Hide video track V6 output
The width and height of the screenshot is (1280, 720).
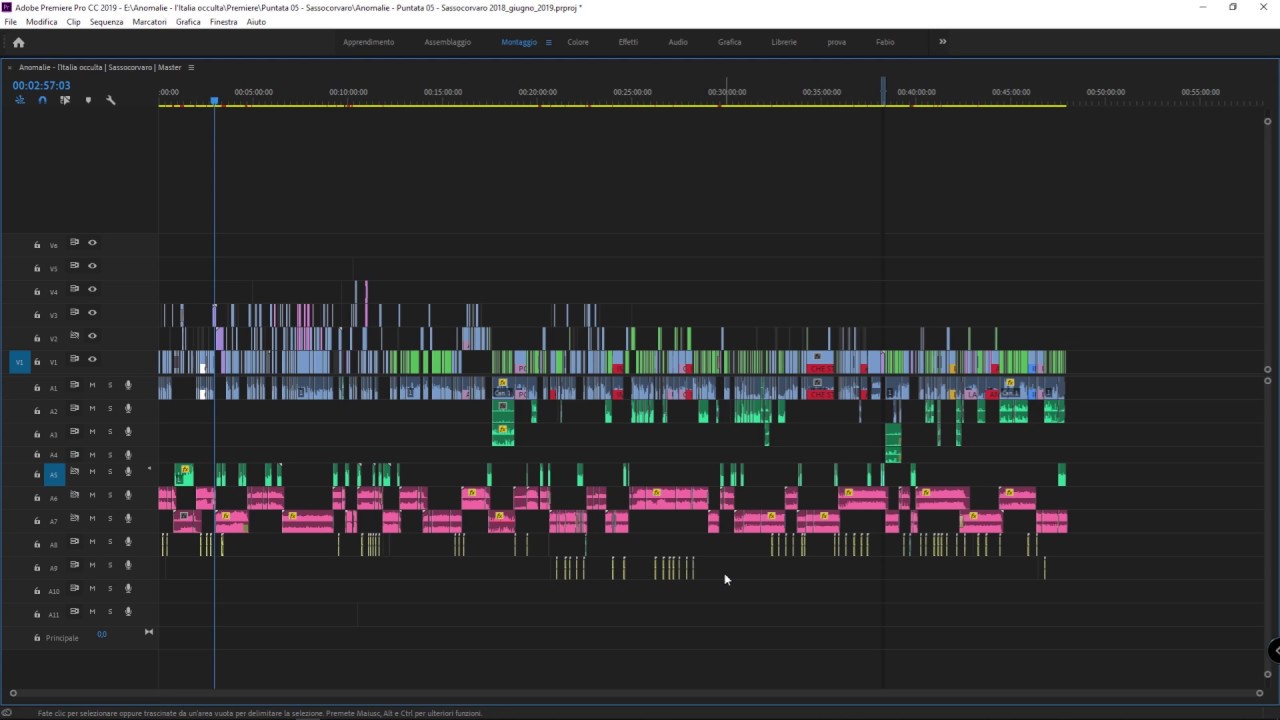92,242
